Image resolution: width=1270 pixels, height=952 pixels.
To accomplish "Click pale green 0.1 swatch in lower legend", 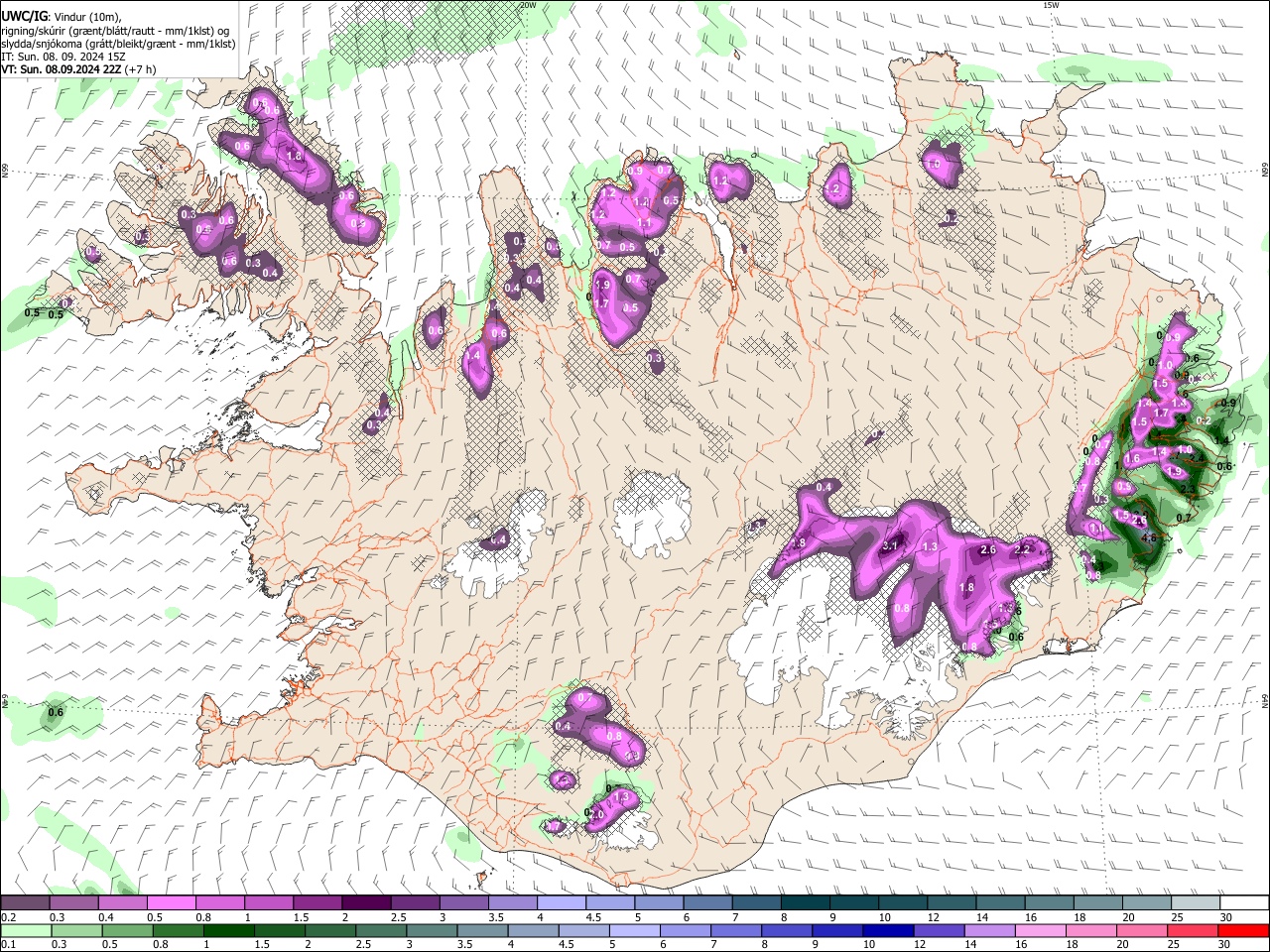I will (26, 931).
